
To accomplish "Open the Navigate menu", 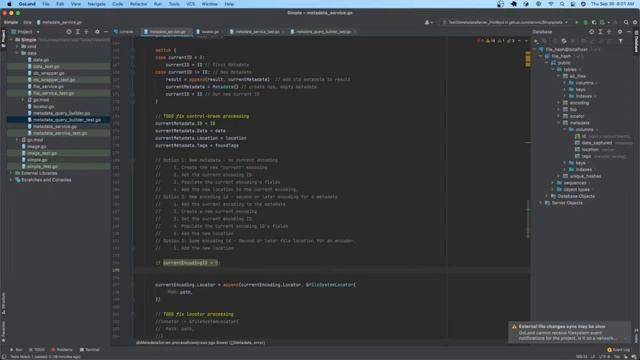I will 96,4.
